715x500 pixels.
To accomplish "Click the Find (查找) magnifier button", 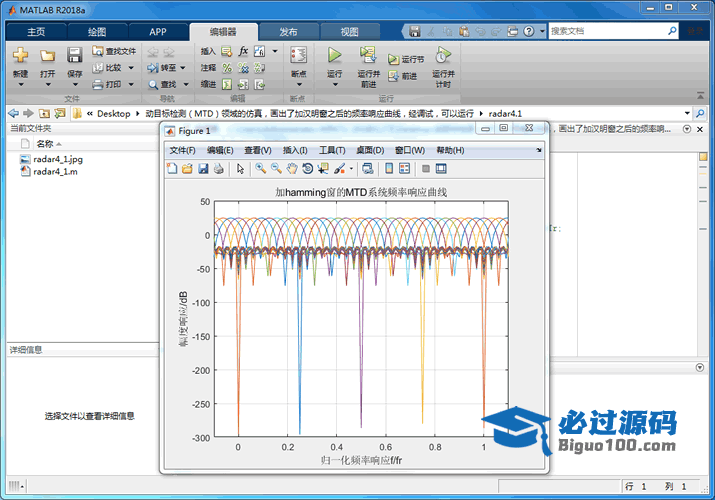I will point(162,84).
